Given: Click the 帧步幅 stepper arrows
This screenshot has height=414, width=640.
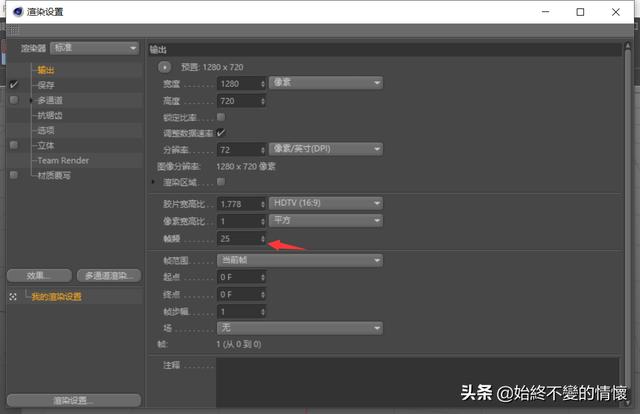Looking at the screenshot, I should pos(263,312).
